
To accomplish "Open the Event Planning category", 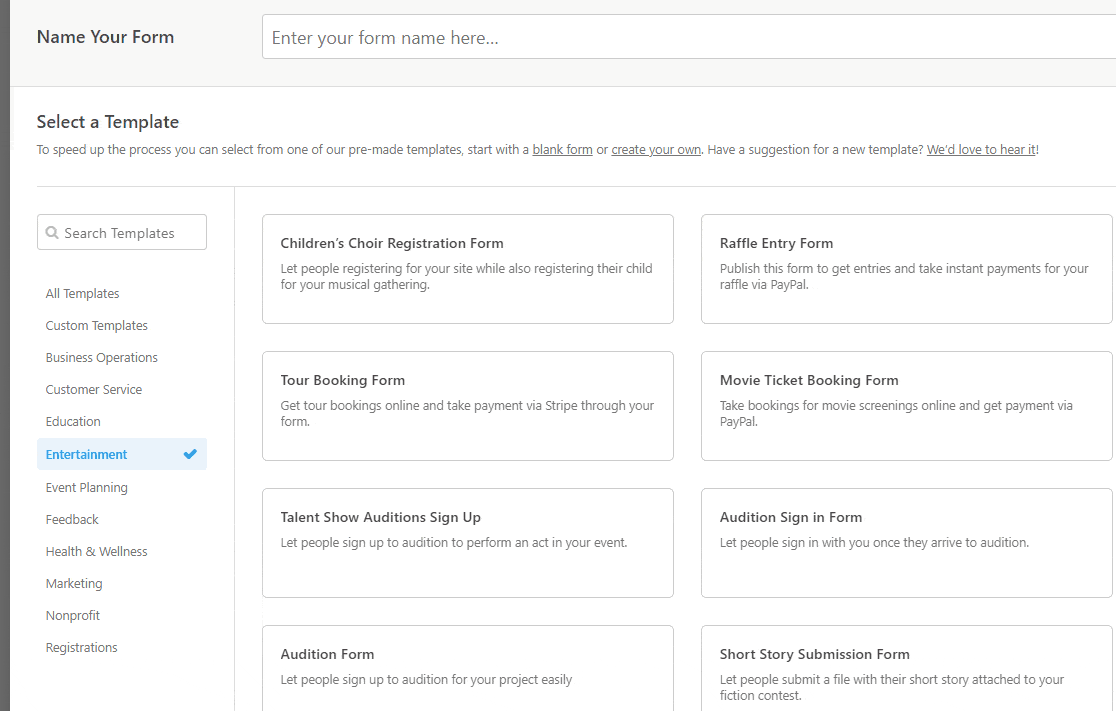I will point(87,488).
